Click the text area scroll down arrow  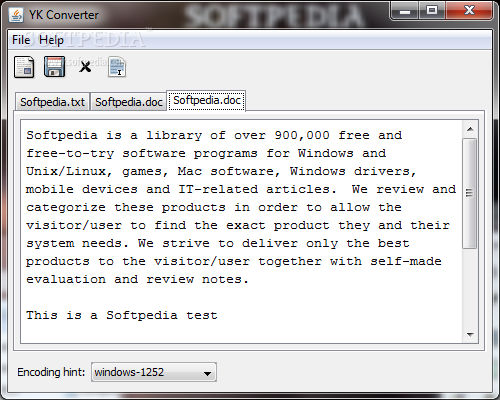470,334
